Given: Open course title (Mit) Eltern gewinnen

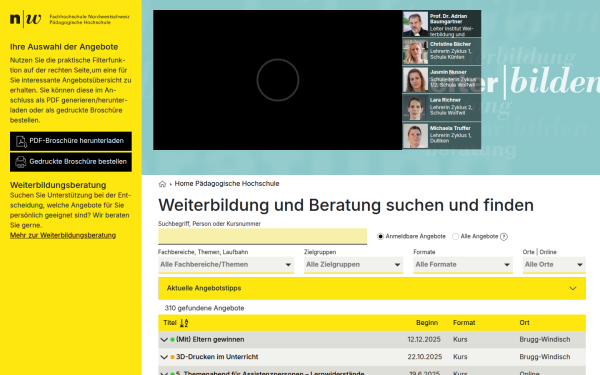Looking at the screenshot, I should click(x=210, y=339).
